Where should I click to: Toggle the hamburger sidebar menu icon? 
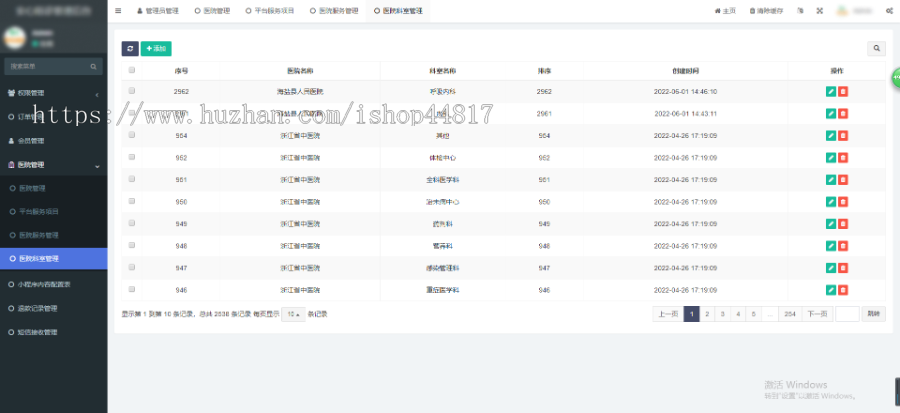tap(118, 10)
